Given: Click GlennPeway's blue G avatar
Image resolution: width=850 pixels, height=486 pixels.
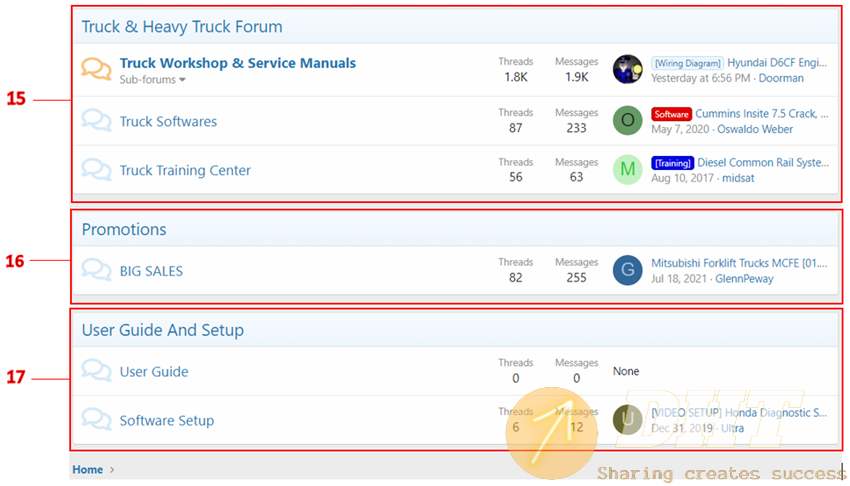Looking at the screenshot, I should 627,270.
